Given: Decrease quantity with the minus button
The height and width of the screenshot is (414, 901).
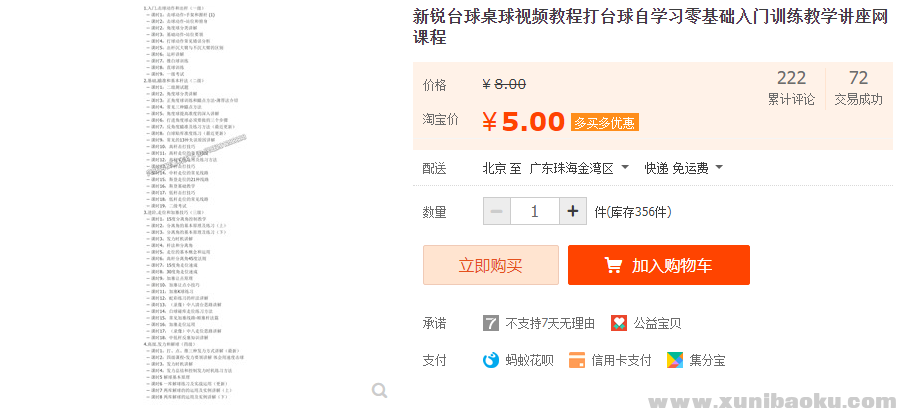Looking at the screenshot, I should (496, 211).
